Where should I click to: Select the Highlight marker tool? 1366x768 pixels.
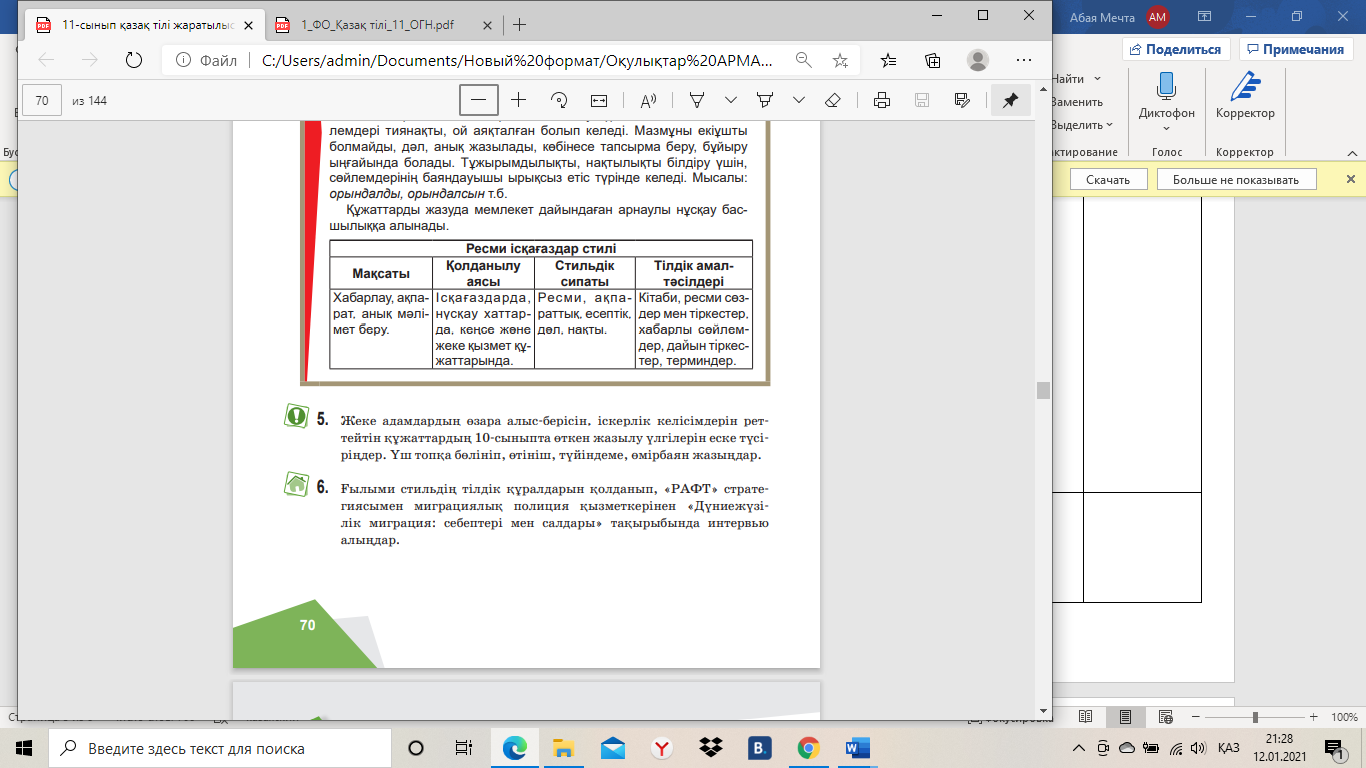[765, 100]
